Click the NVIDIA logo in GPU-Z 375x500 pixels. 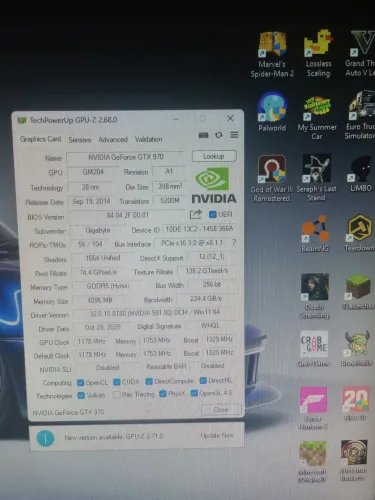click(214, 185)
